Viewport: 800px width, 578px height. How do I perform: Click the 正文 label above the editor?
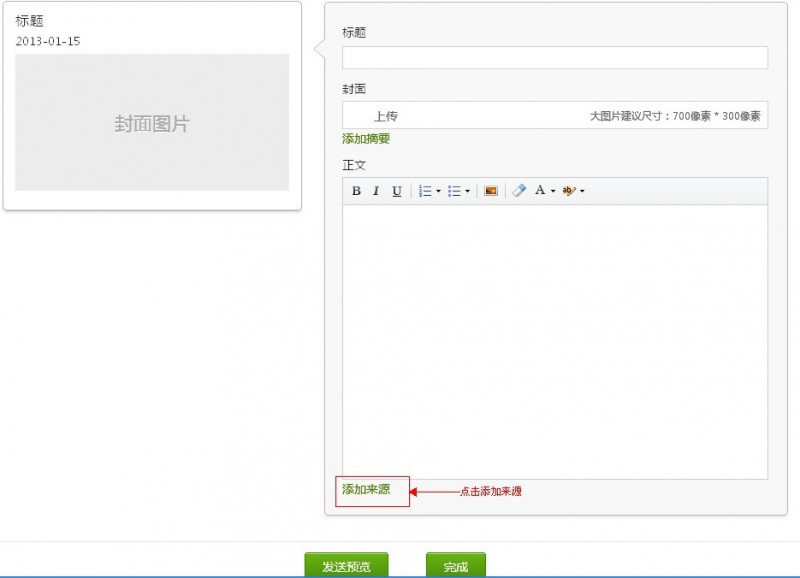click(354, 165)
